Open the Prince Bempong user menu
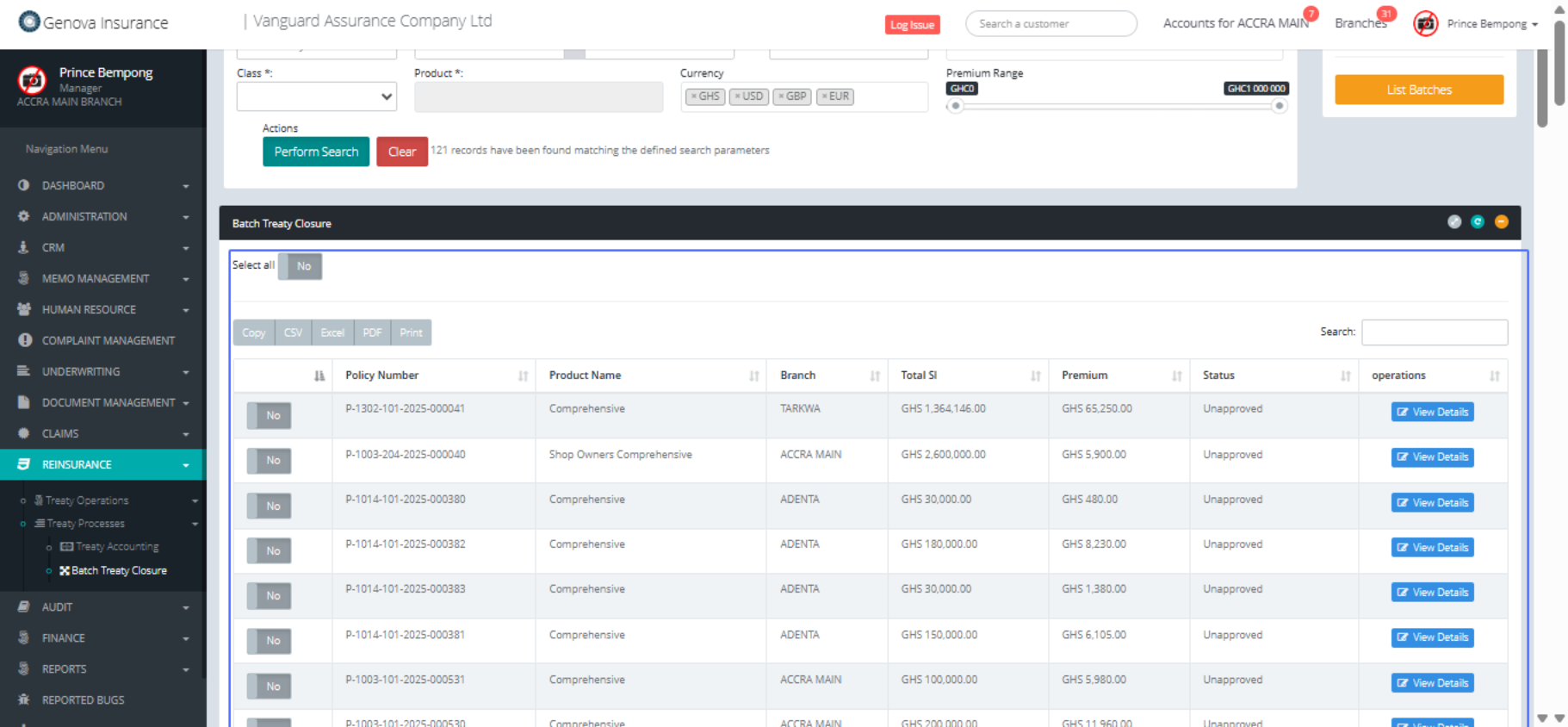This screenshot has height=727, width=1568. point(1492,24)
